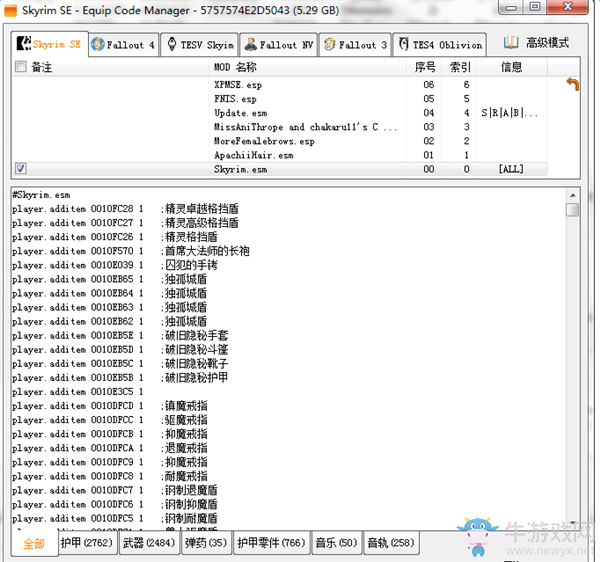Select code line 0010FC28 精灵卓越格挡盾

[x=126, y=209]
